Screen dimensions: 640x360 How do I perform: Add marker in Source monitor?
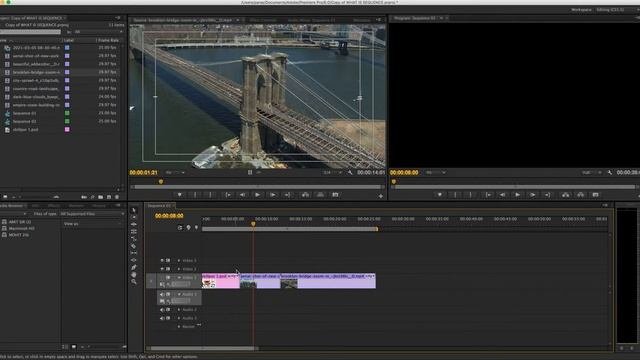click(x=180, y=195)
